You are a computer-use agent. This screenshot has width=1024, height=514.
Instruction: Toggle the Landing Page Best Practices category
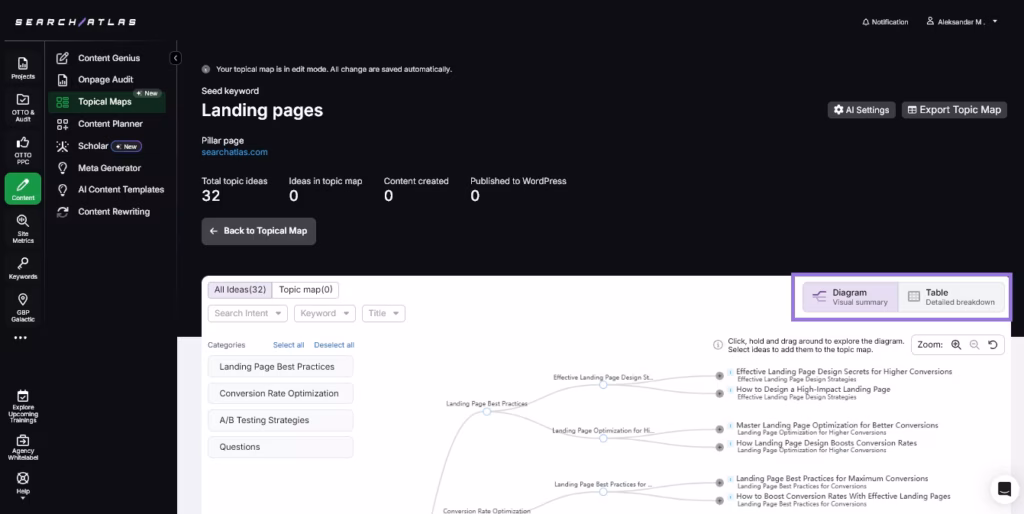(x=280, y=367)
